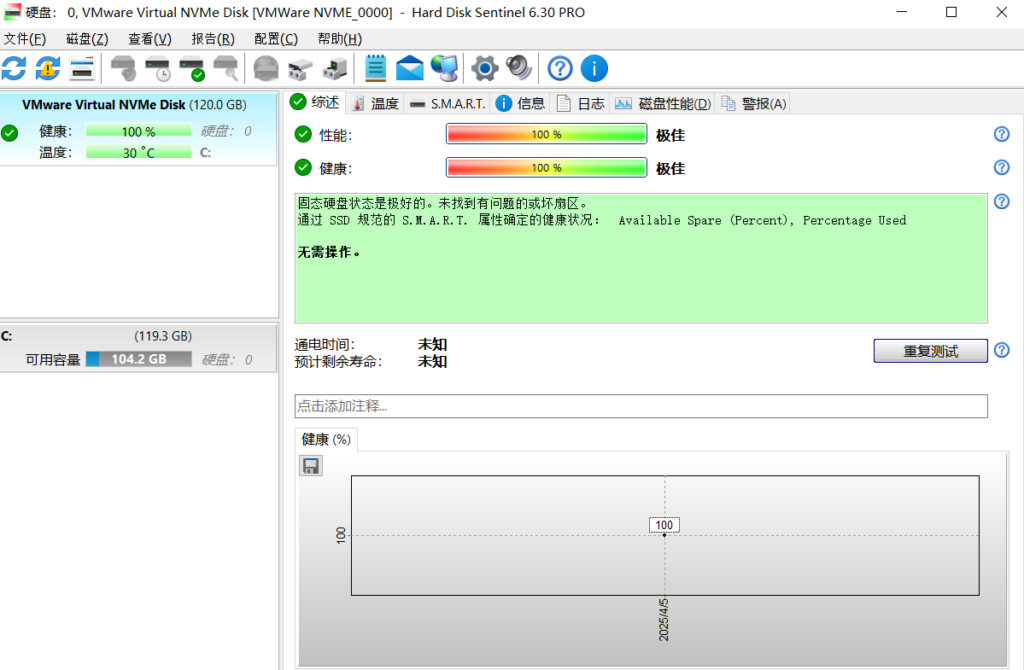Click the 无需操作。 text
This screenshot has height=670, width=1024.
click(x=328, y=252)
